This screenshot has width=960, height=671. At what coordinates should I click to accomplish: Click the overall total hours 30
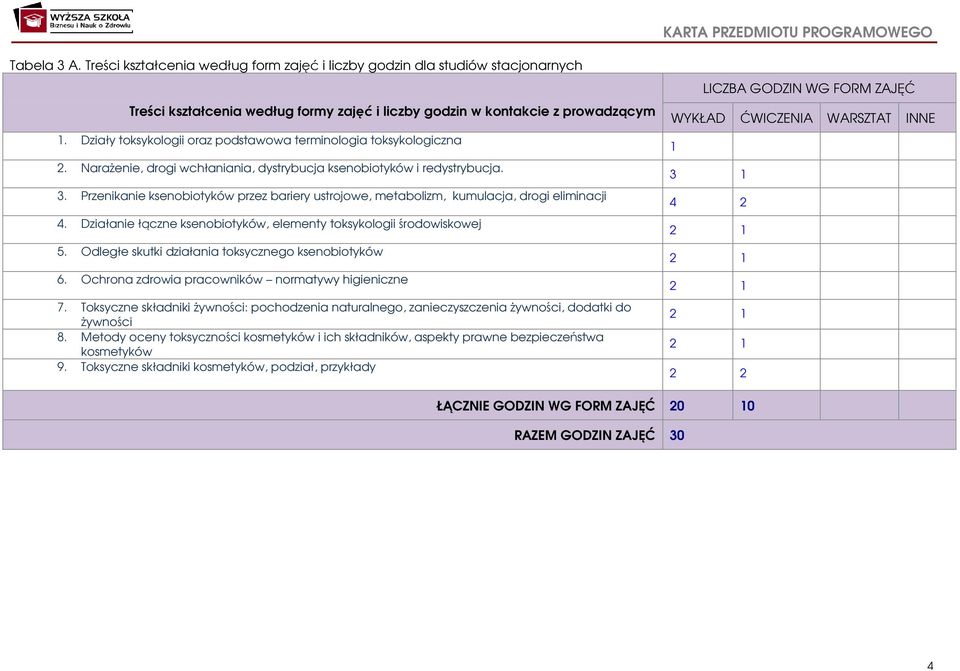(x=677, y=435)
